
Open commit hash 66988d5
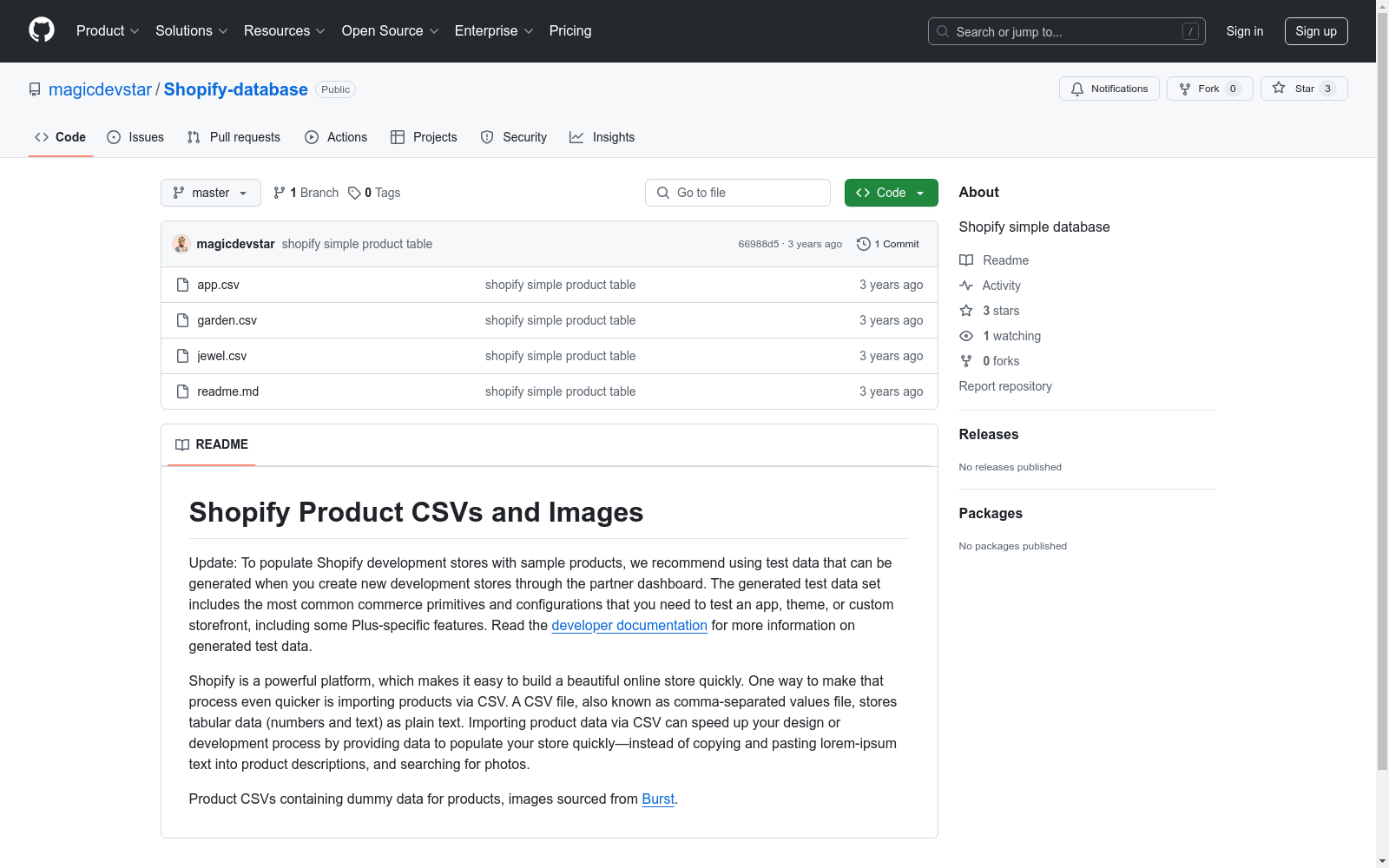759,244
